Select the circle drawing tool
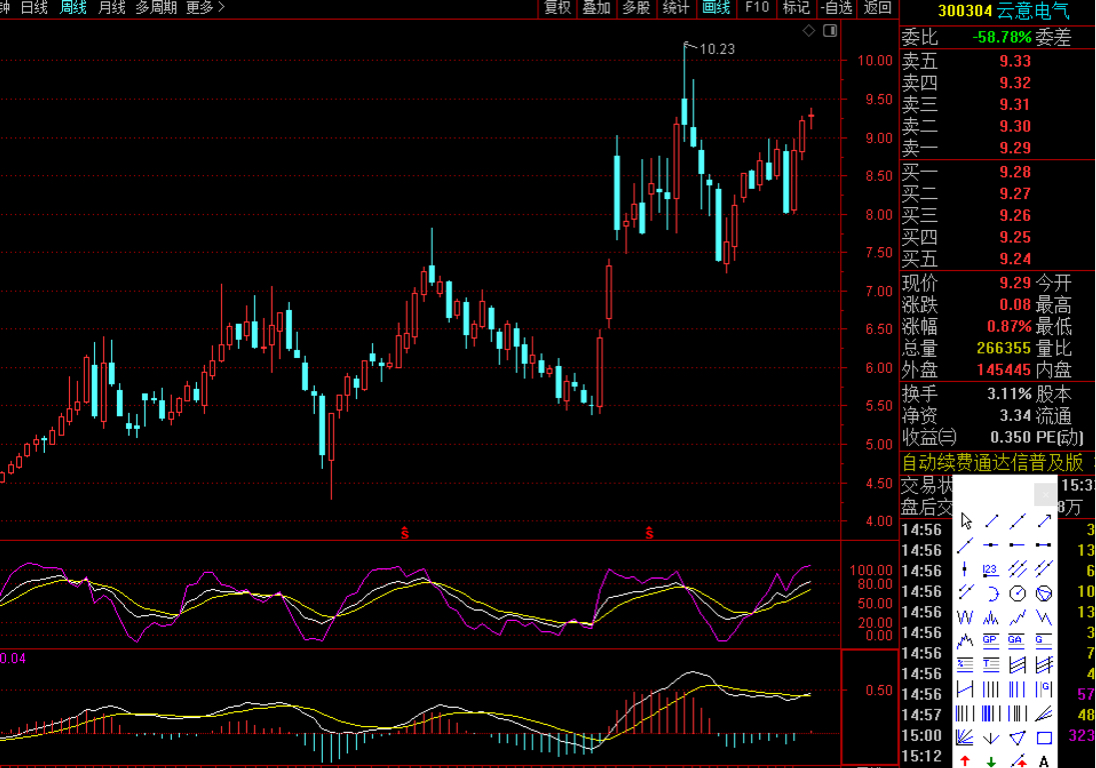This screenshot has height=768, width=1096. coord(1018,593)
